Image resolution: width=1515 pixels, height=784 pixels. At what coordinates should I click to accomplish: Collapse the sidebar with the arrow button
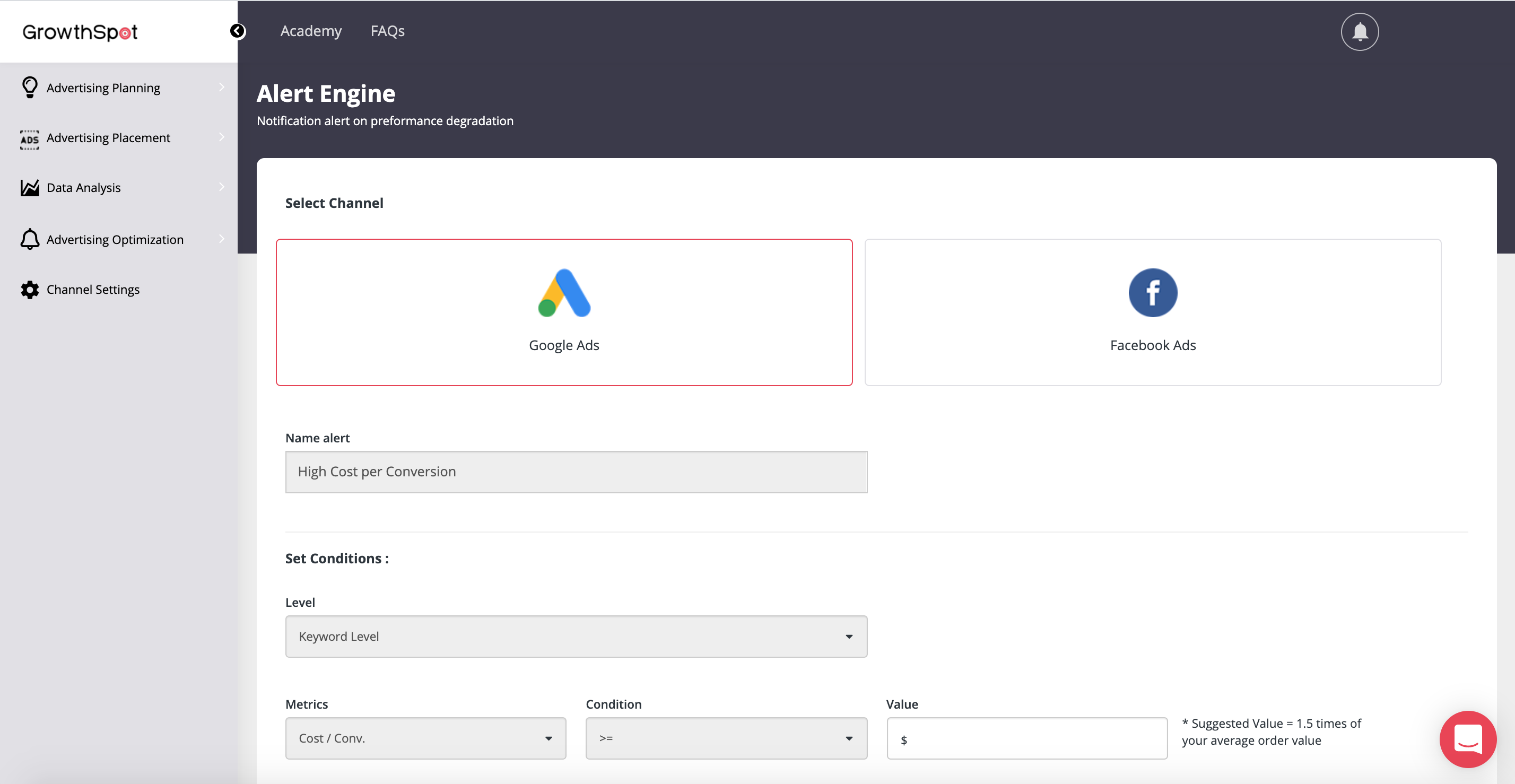[238, 31]
